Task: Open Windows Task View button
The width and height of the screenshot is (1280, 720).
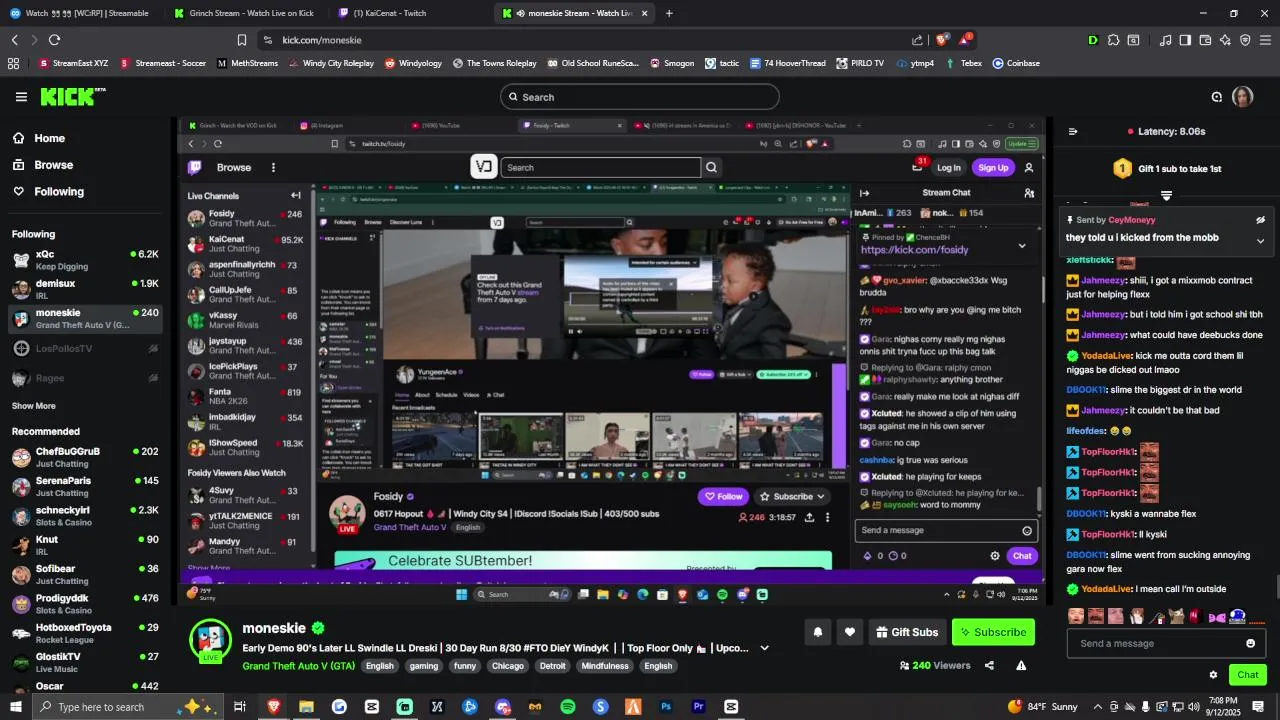Action: pyautogui.click(x=240, y=707)
